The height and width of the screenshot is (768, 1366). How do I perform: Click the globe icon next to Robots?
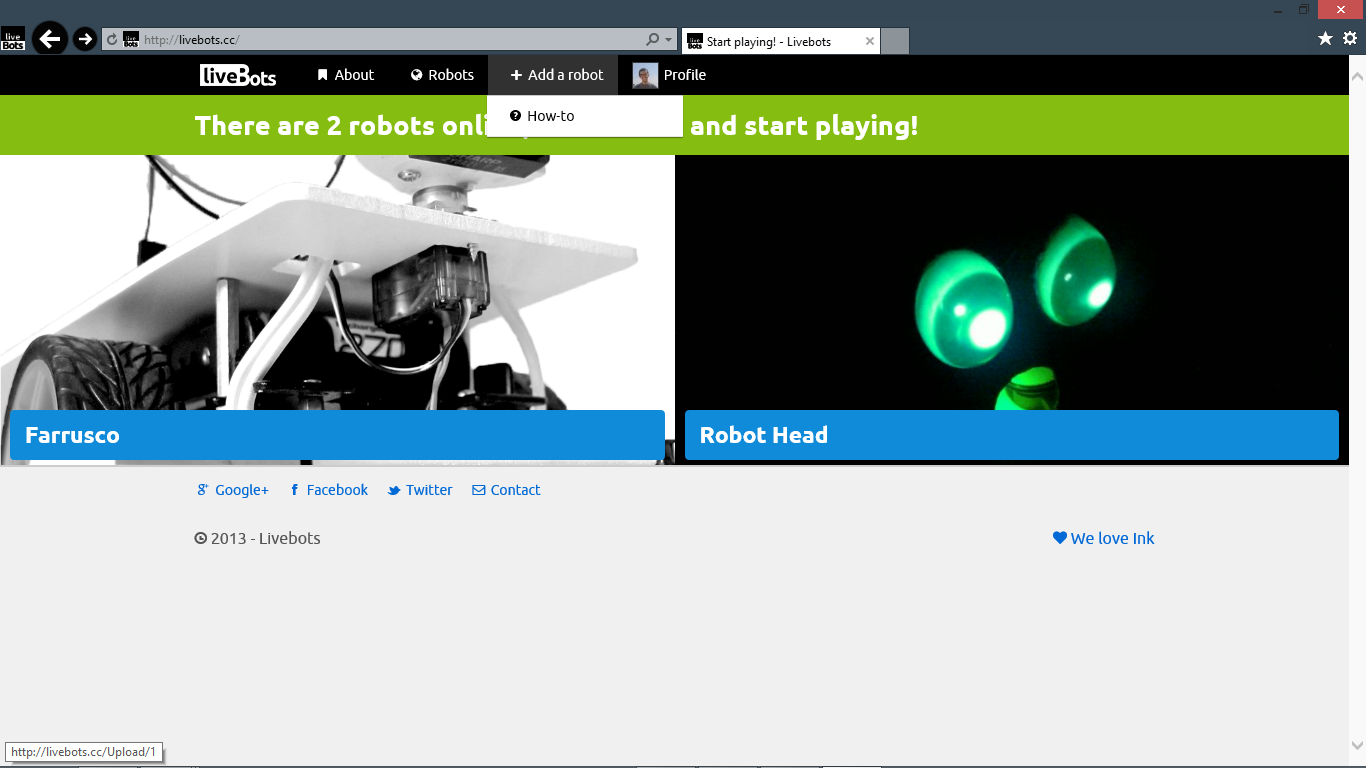click(415, 74)
